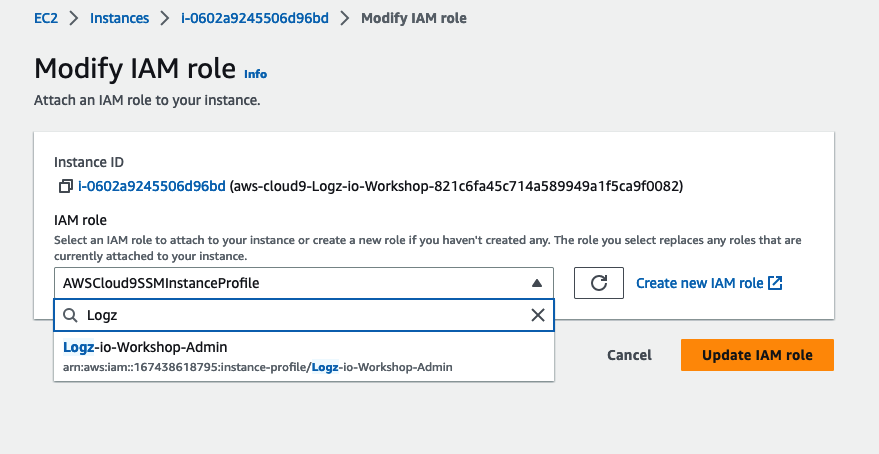This screenshot has width=879, height=454.
Task: Click the Modify IAM role breadcrumb text
Action: point(414,18)
